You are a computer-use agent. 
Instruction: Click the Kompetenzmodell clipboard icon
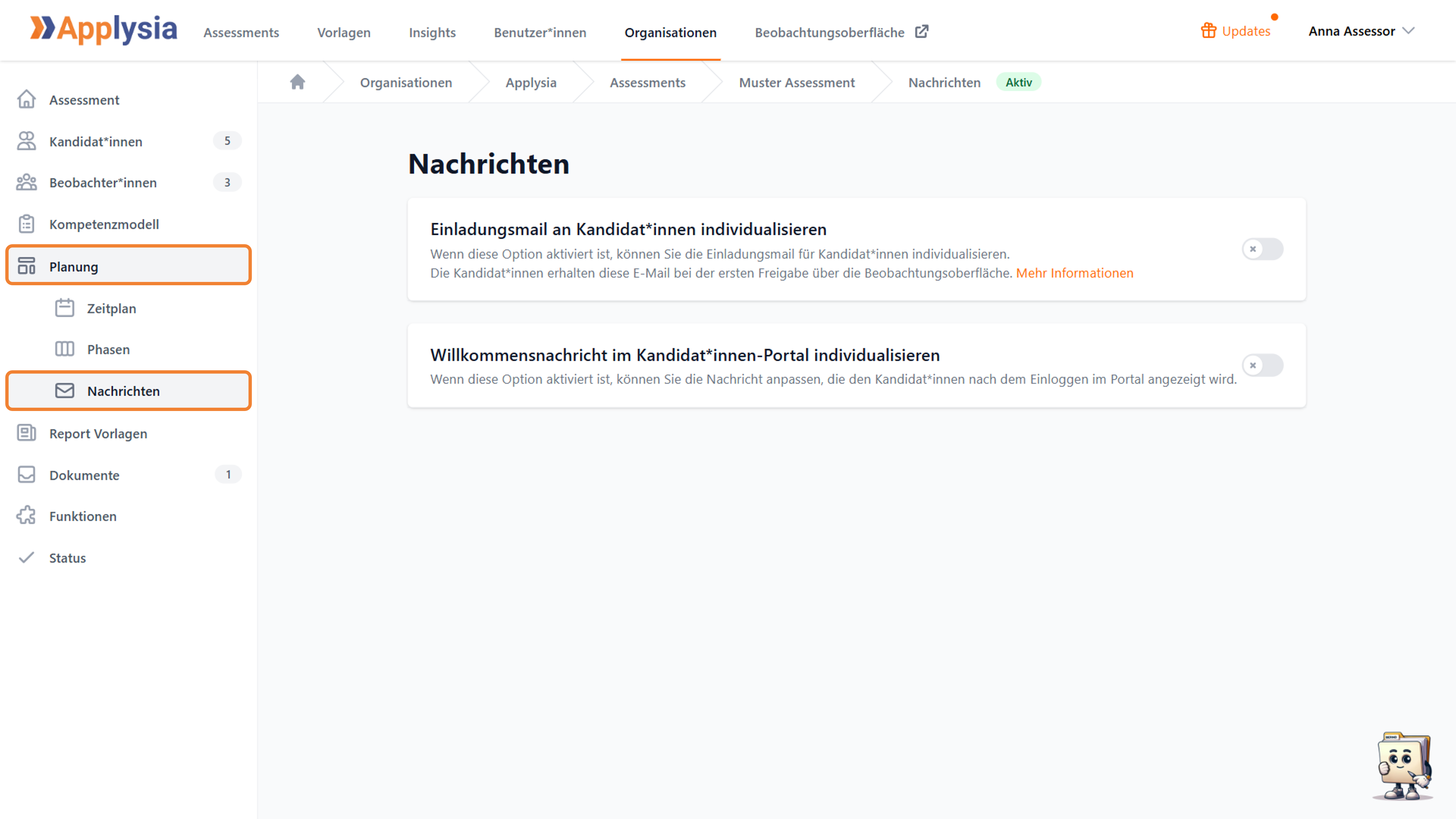point(26,224)
